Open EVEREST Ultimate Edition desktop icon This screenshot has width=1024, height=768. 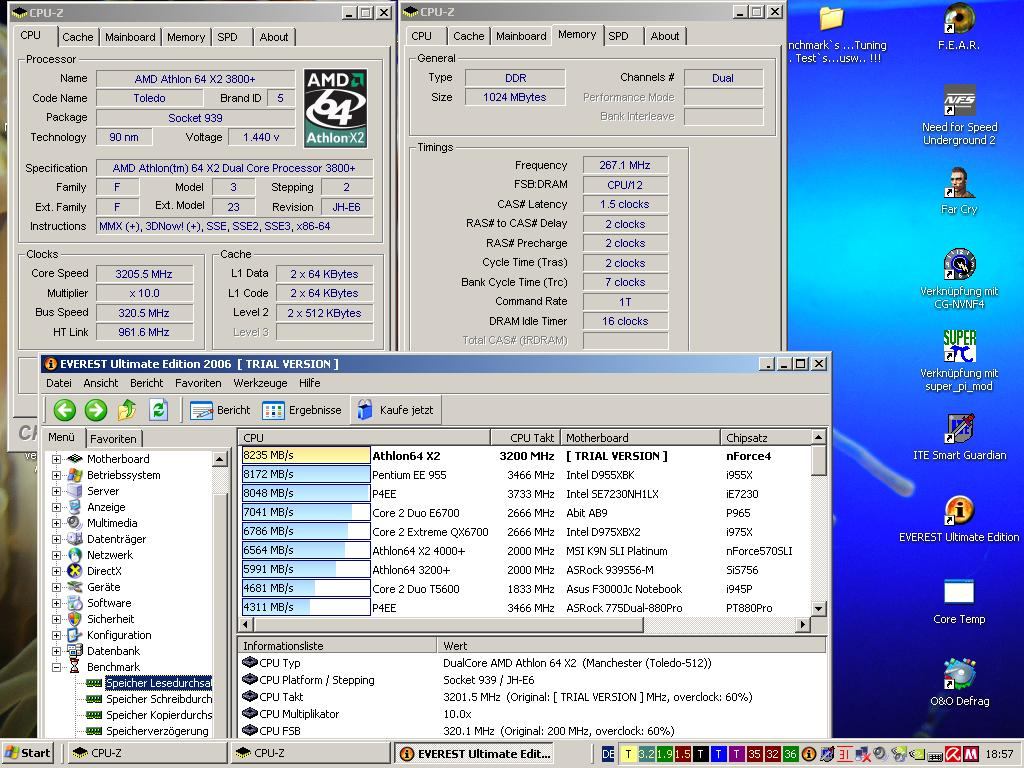click(x=959, y=519)
